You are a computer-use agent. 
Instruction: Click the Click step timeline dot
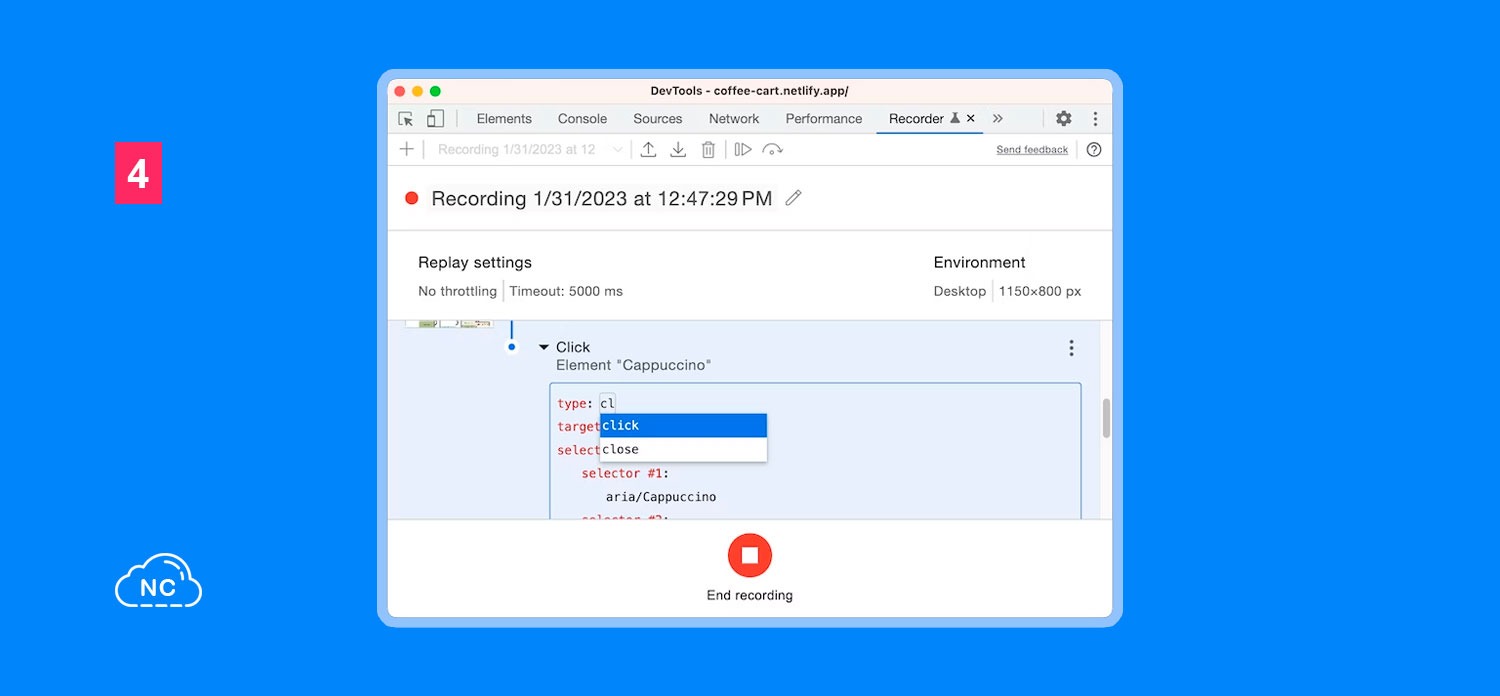[x=512, y=347]
